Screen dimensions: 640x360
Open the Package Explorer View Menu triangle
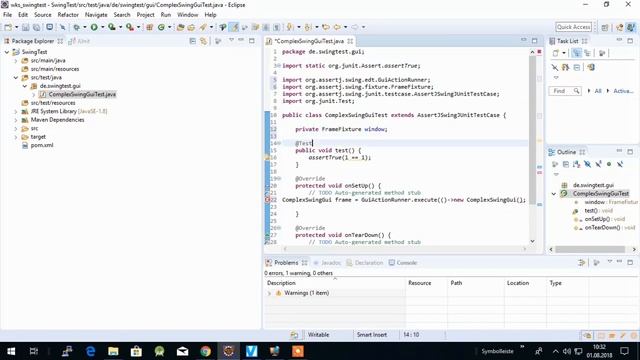click(231, 40)
